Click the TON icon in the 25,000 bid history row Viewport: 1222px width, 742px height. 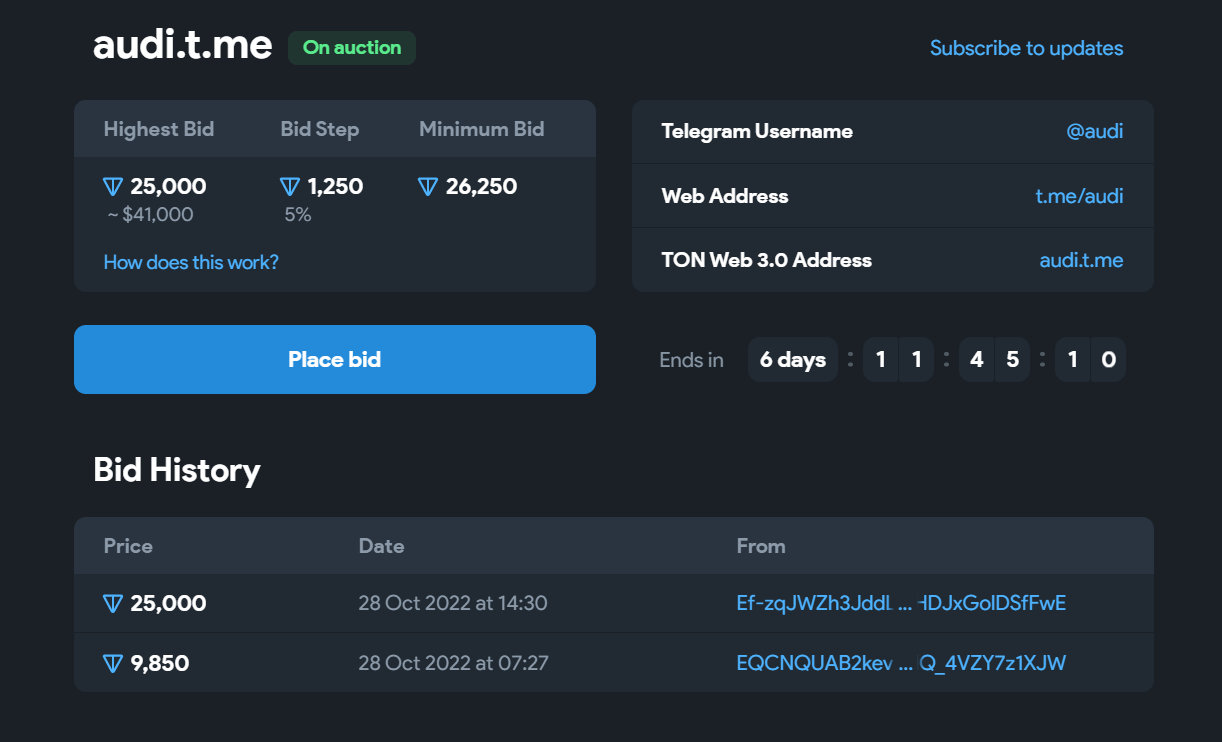[114, 604]
